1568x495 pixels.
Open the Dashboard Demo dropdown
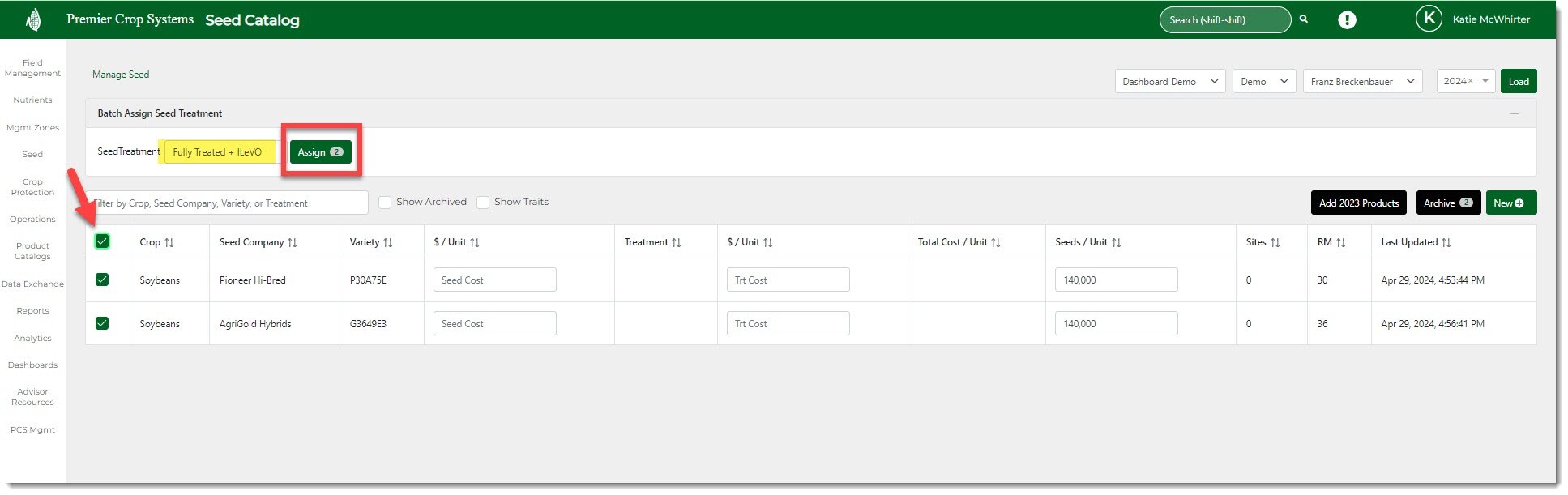1169,82
